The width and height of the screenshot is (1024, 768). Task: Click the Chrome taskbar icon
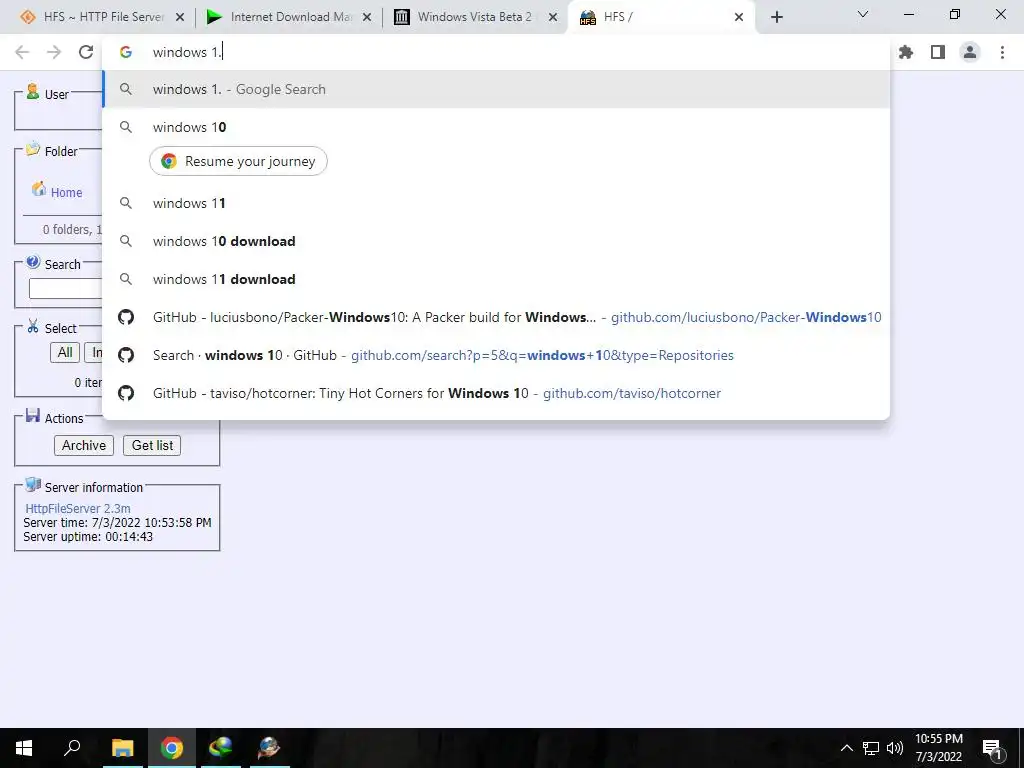[x=172, y=748]
